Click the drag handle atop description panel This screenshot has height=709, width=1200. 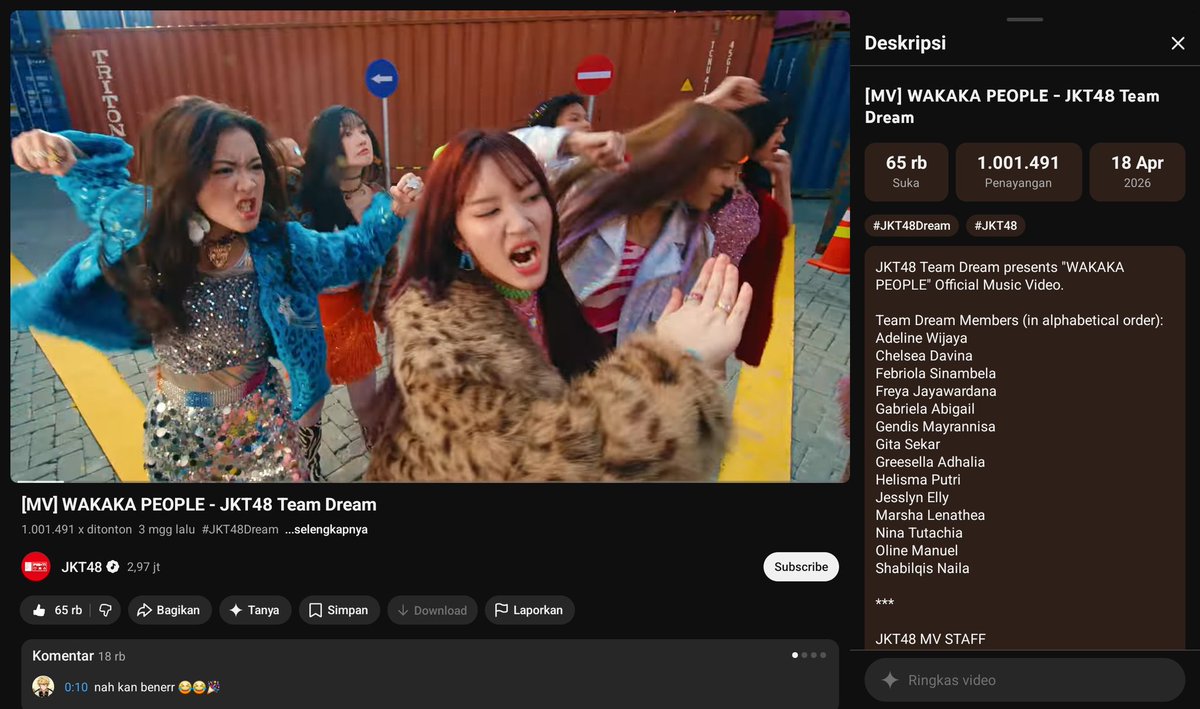[x=1025, y=19]
